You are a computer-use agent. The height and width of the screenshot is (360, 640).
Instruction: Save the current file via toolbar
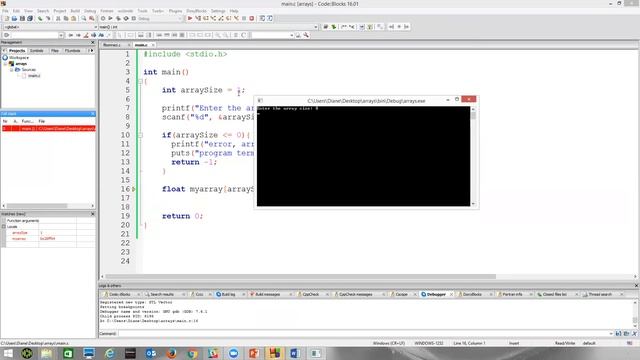click(x=22, y=18)
